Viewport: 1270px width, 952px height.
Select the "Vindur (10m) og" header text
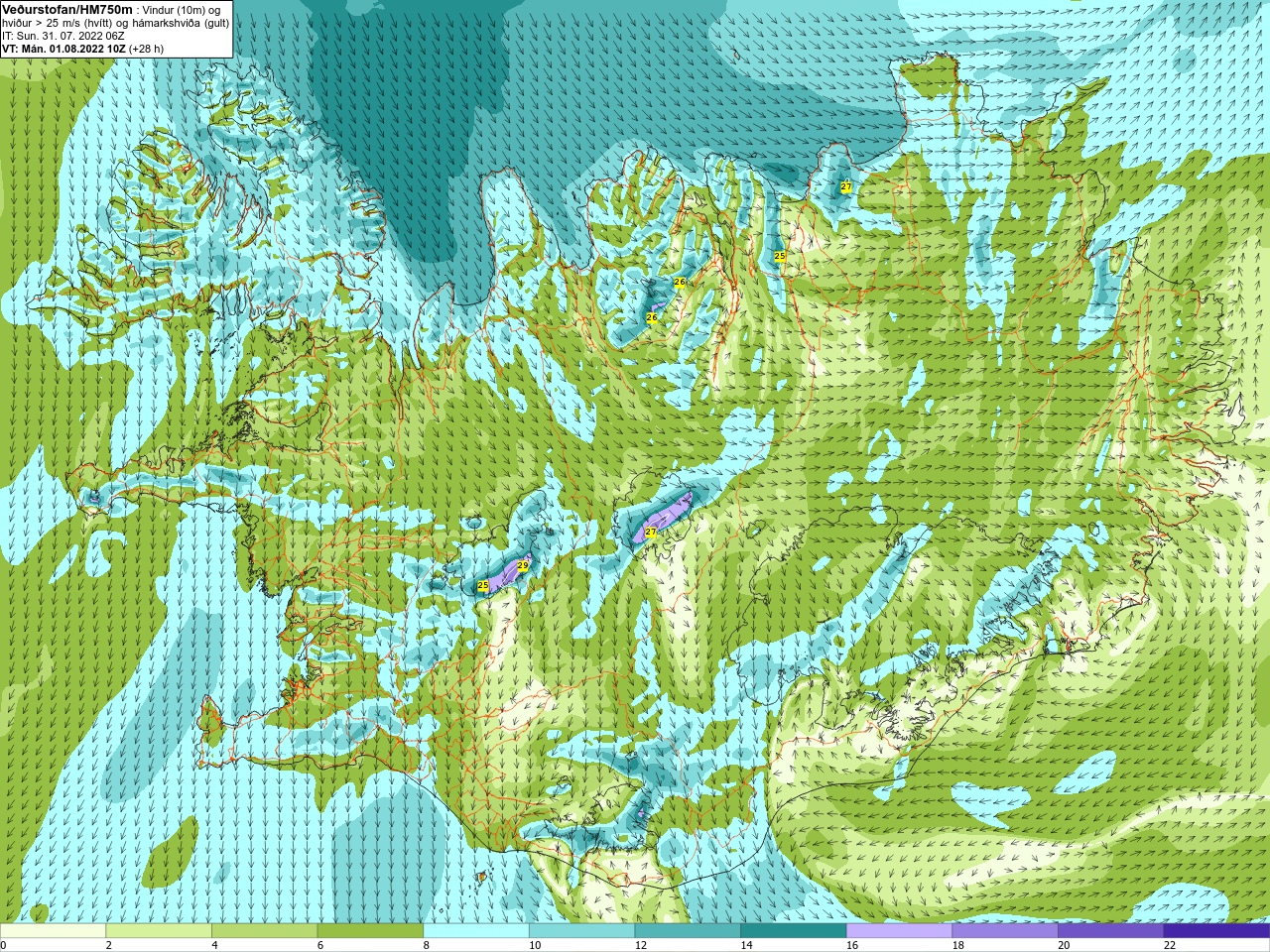[x=182, y=10]
